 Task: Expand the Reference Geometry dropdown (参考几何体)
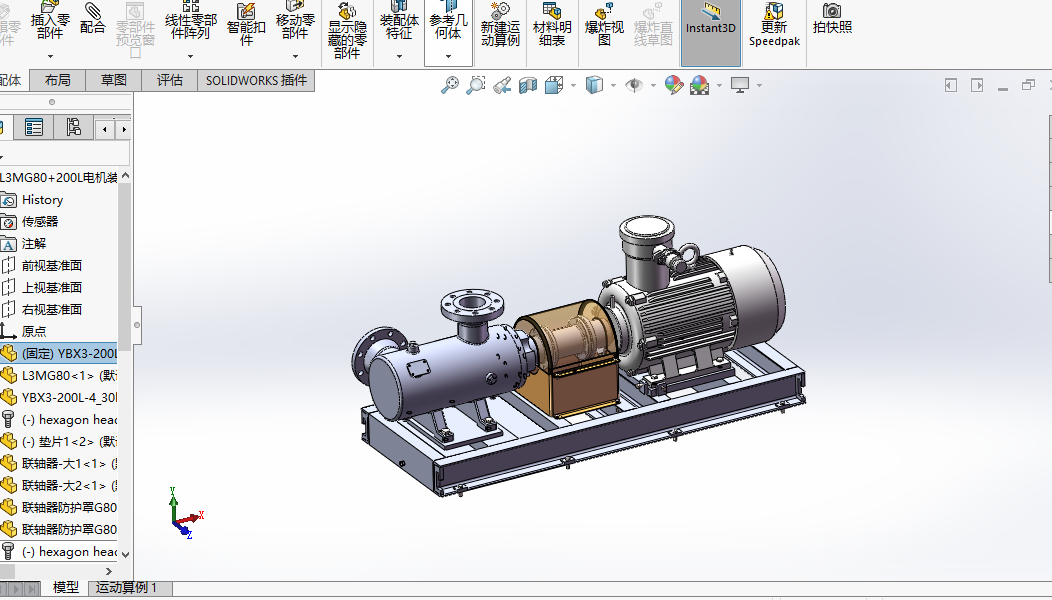click(448, 56)
